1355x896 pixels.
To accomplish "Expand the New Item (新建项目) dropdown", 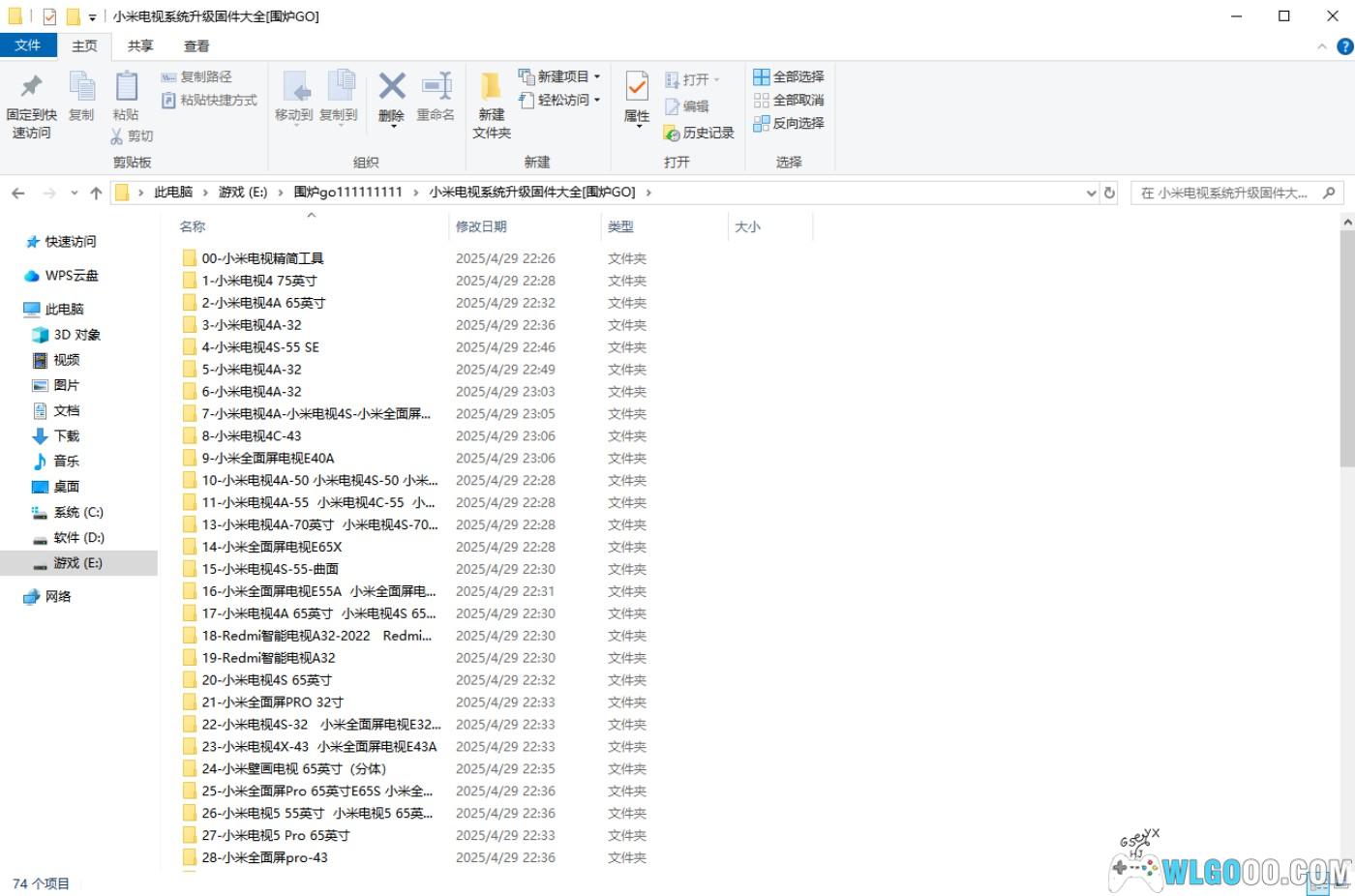I will coord(561,76).
